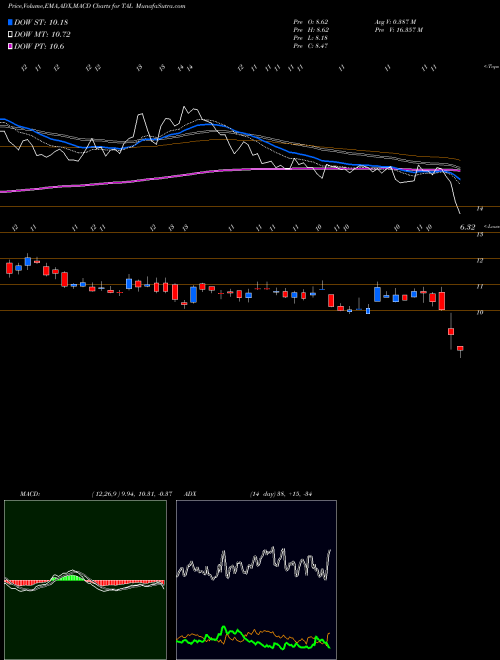Click the 12 price axis label
This screenshot has width=500, height=660.
pos(479,261)
